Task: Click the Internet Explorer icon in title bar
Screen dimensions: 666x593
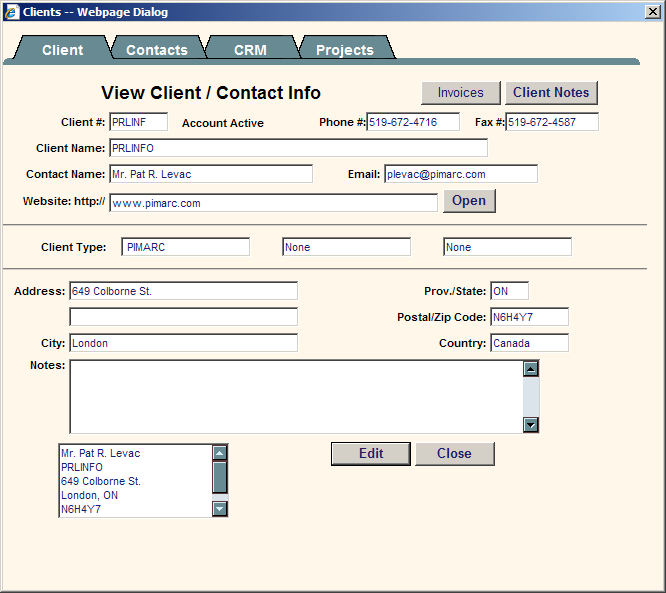Action: (x=11, y=12)
